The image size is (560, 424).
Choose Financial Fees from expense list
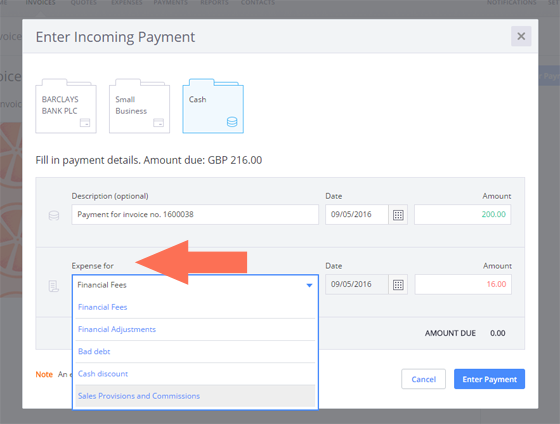click(195, 307)
